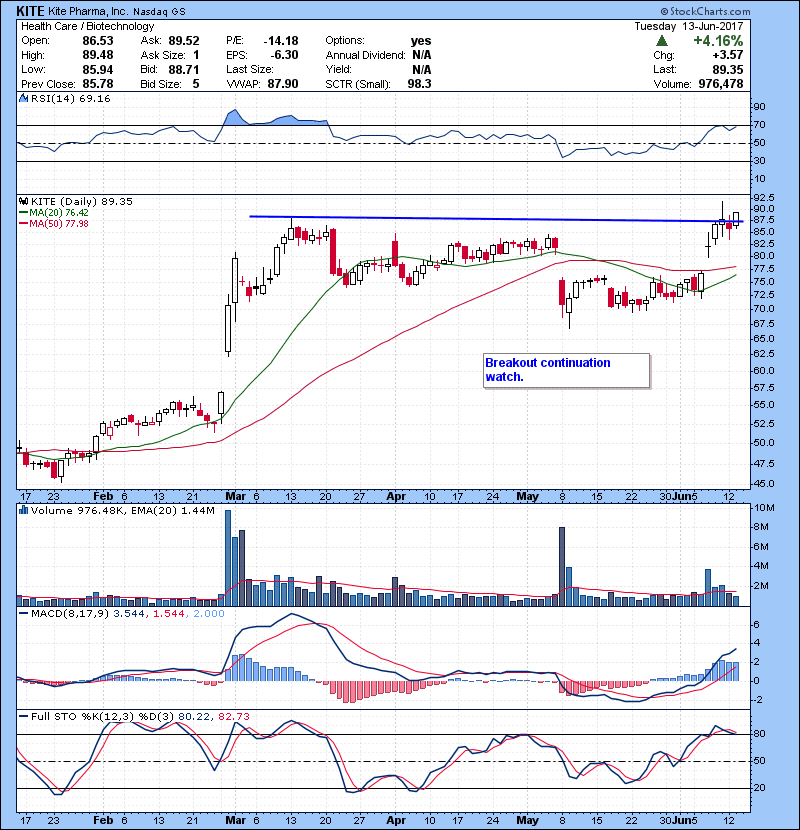Click the 45.0 price axis label
The width and height of the screenshot is (800, 830).
(x=763, y=483)
